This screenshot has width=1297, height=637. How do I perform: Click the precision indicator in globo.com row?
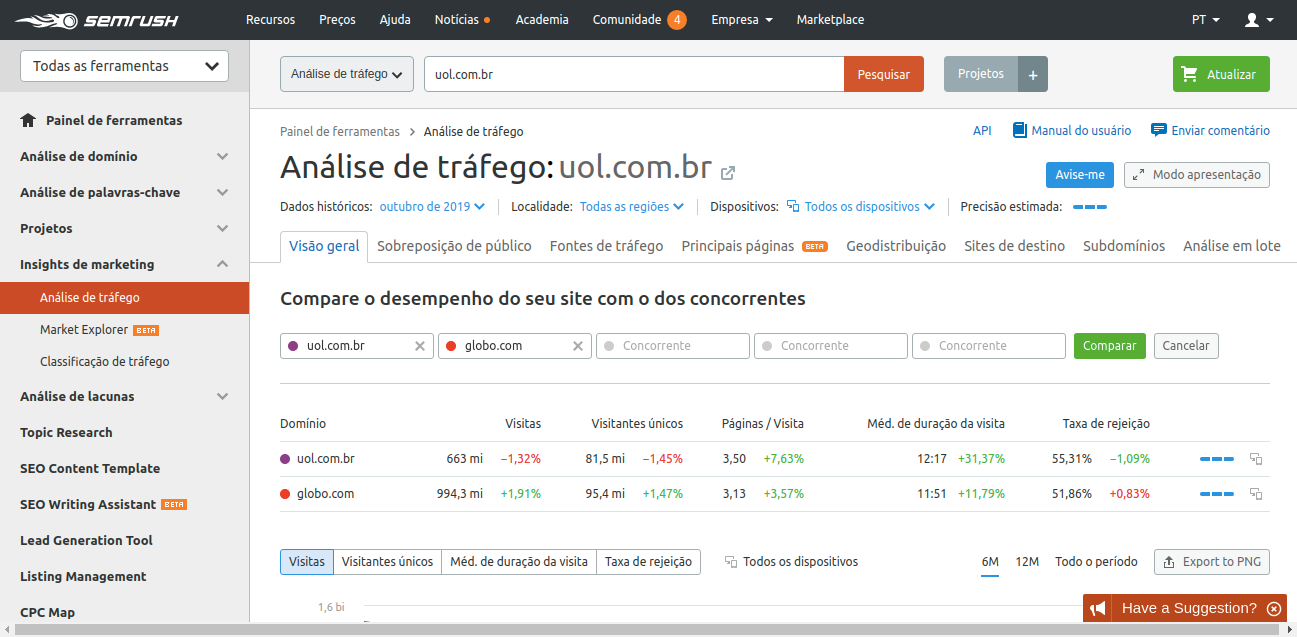1217,494
